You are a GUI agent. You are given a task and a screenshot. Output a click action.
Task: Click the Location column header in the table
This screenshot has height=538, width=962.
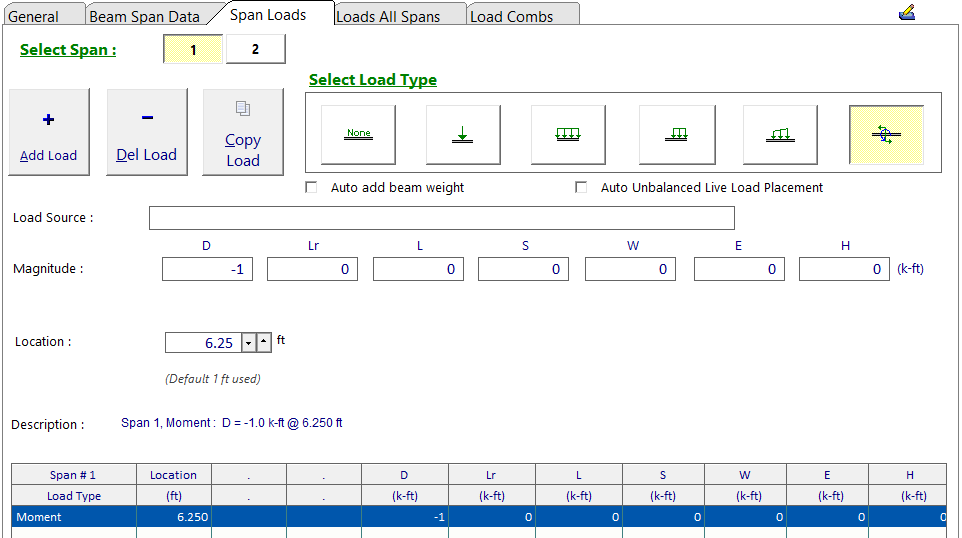pyautogui.click(x=174, y=475)
